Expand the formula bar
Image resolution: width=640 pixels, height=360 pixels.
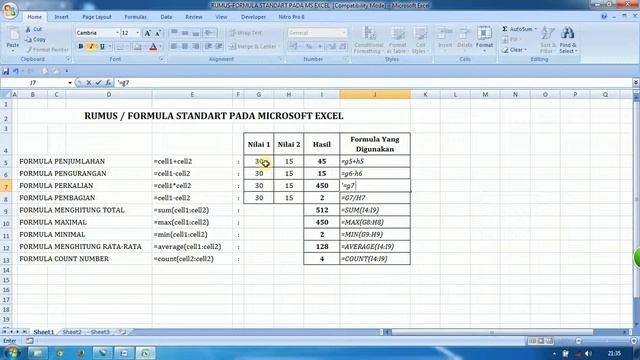[x=636, y=83]
